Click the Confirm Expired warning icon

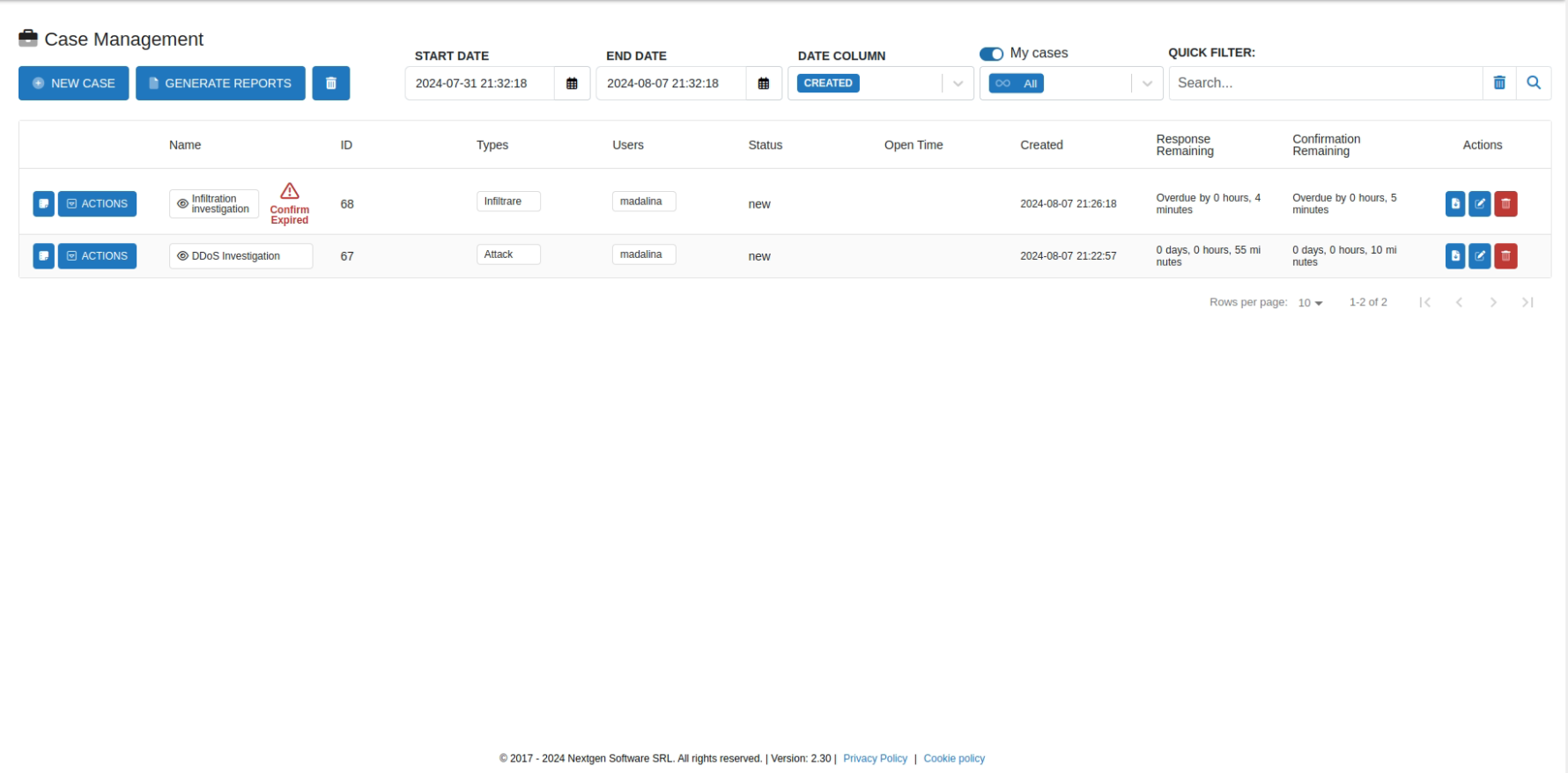(x=290, y=191)
